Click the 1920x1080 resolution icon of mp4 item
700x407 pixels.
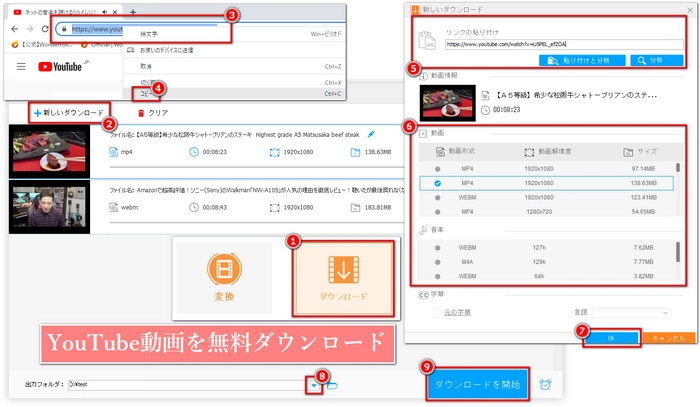pos(275,152)
